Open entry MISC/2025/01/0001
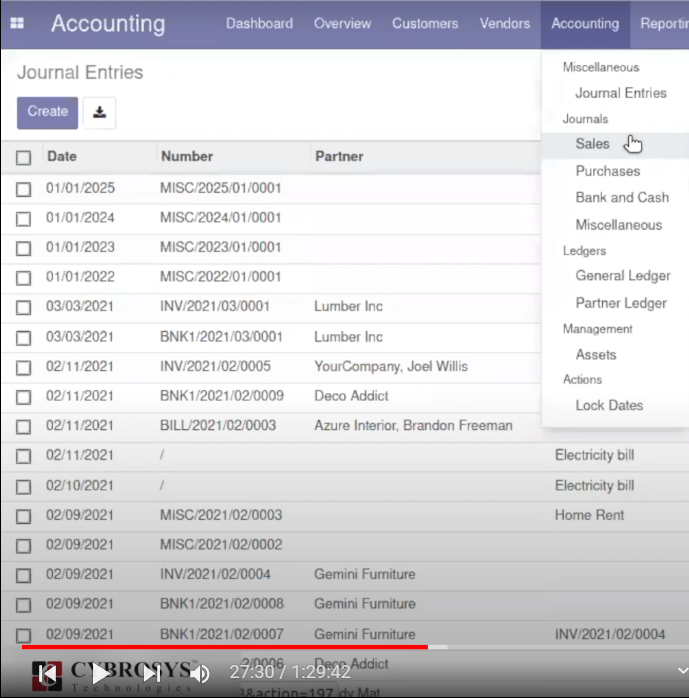The width and height of the screenshot is (689, 698). 220,188
